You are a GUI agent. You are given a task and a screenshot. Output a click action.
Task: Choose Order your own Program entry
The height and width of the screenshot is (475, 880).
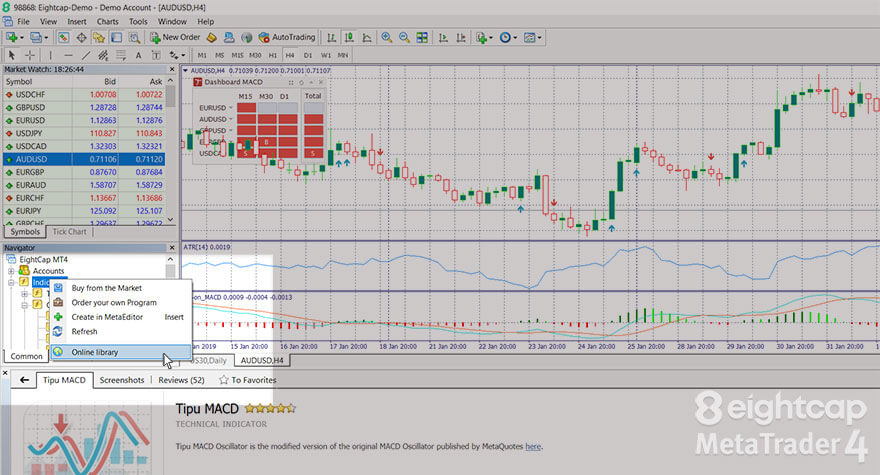pos(121,303)
